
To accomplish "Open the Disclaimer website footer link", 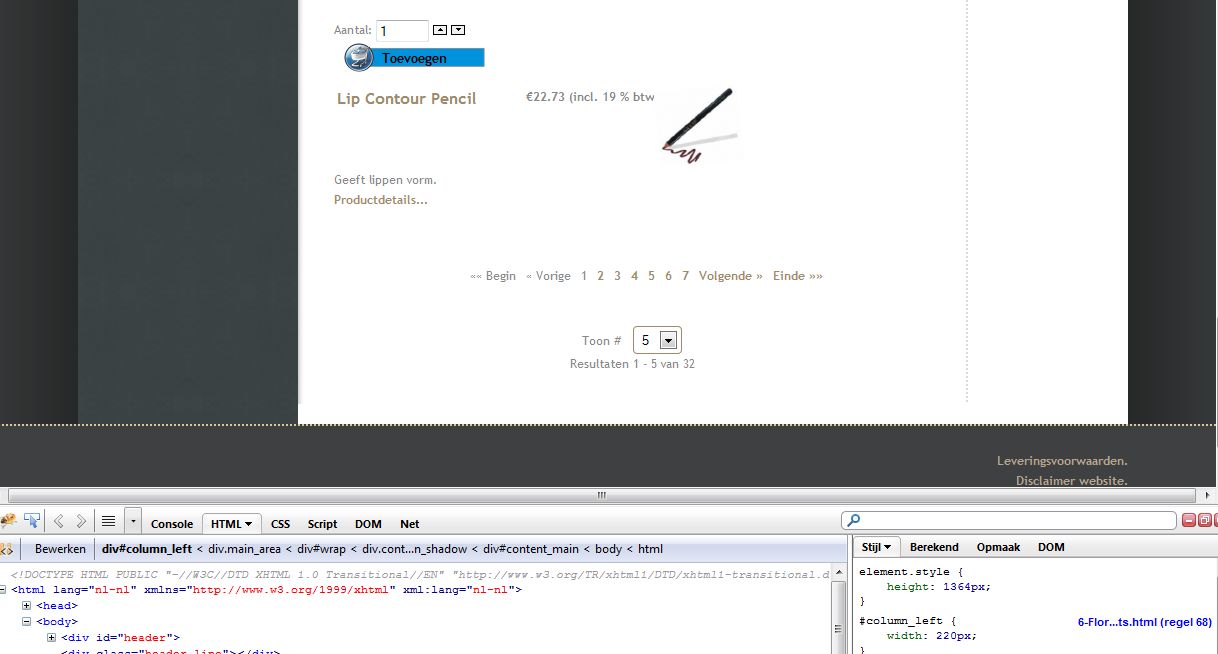I will (x=1072, y=481).
